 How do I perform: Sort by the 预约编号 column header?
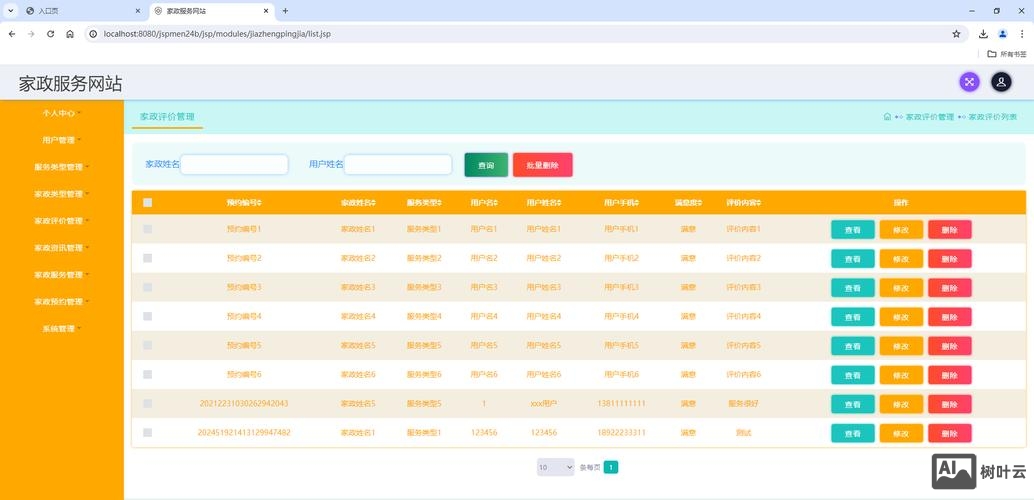(x=244, y=202)
